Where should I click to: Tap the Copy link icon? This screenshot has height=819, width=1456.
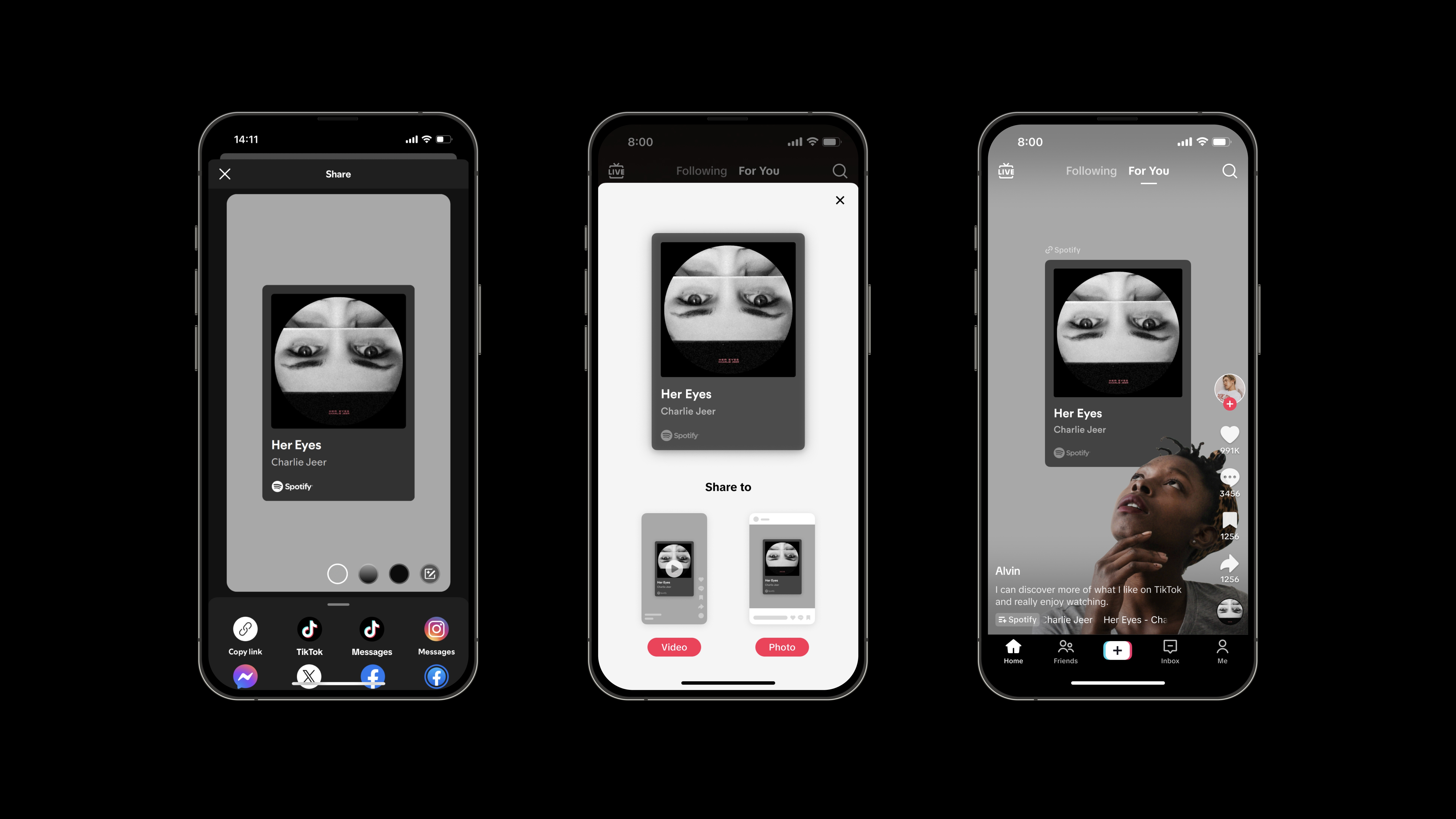coord(246,628)
